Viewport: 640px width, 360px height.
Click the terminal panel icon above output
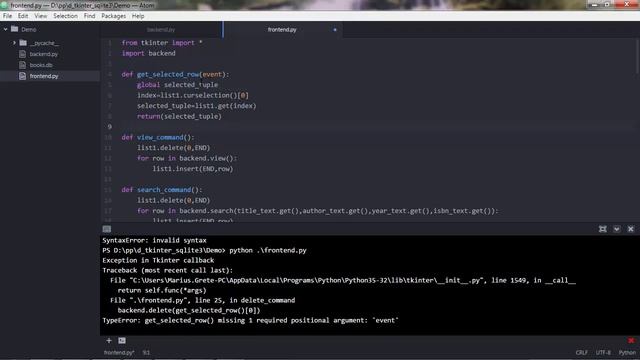(x=107, y=229)
